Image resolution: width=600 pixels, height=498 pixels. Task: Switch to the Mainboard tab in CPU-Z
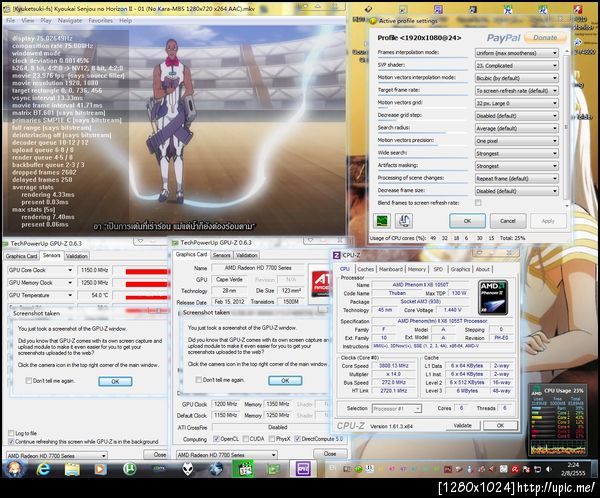391,269
